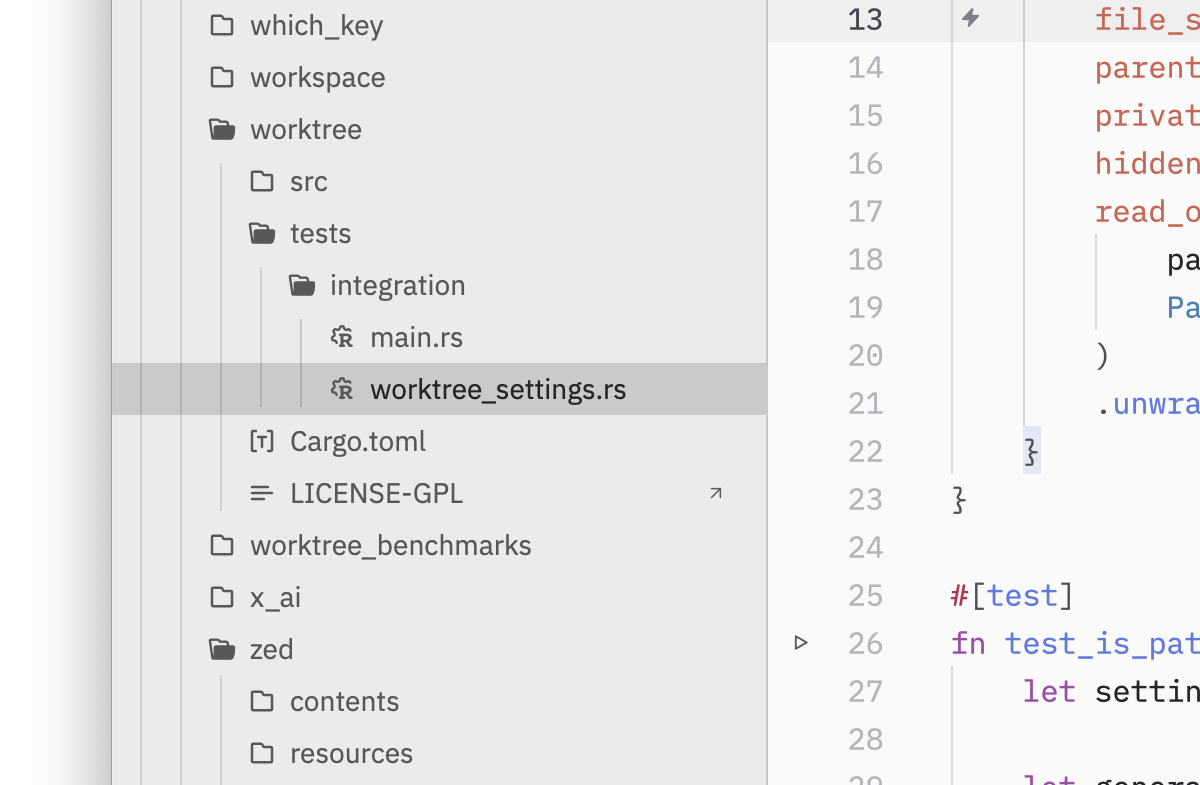Open LICENSE-GPL with the external link arrow
This screenshot has width=1200, height=785.
pyautogui.click(x=716, y=493)
